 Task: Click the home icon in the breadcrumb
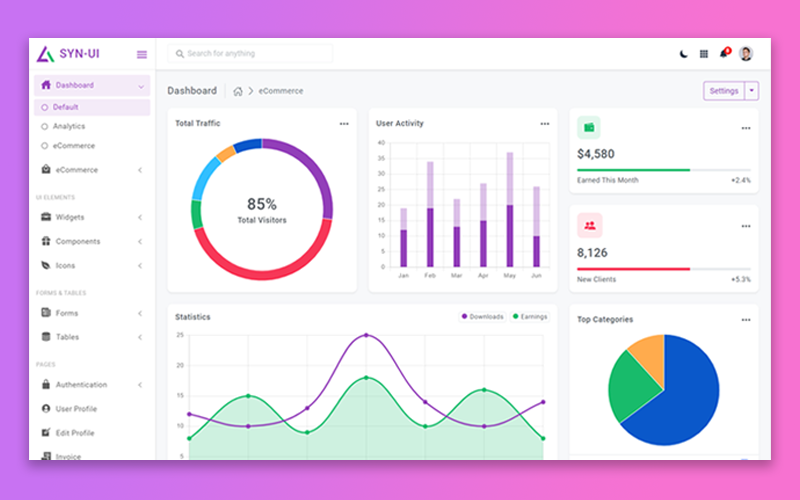click(x=238, y=91)
